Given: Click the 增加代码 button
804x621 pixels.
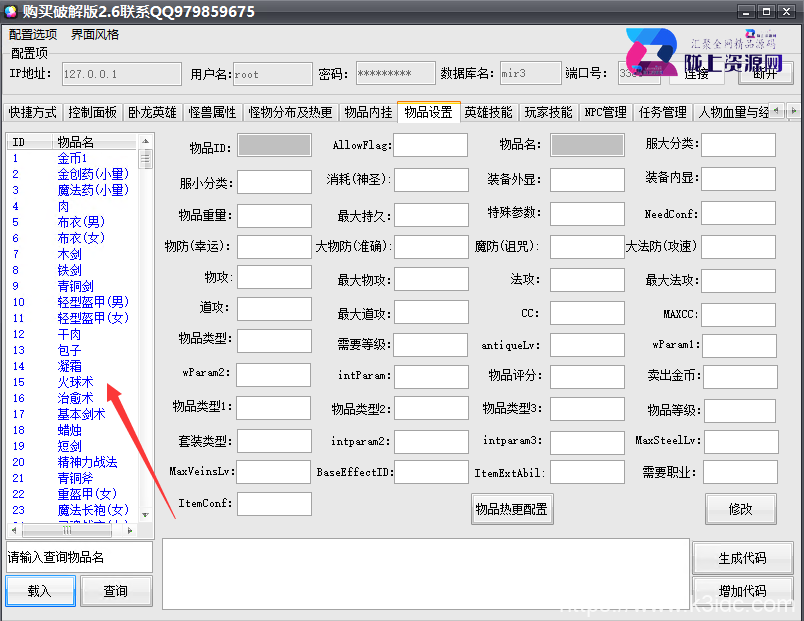Looking at the screenshot, I should [x=742, y=591].
